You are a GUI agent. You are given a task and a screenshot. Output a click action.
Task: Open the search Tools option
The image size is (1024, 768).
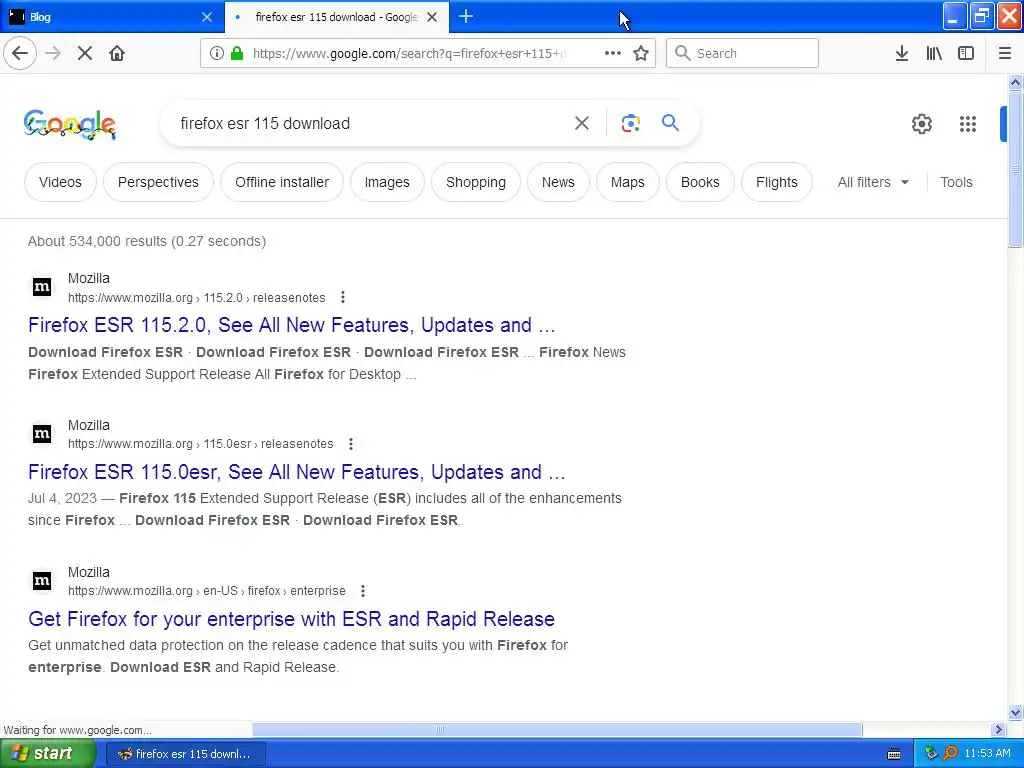[956, 182]
